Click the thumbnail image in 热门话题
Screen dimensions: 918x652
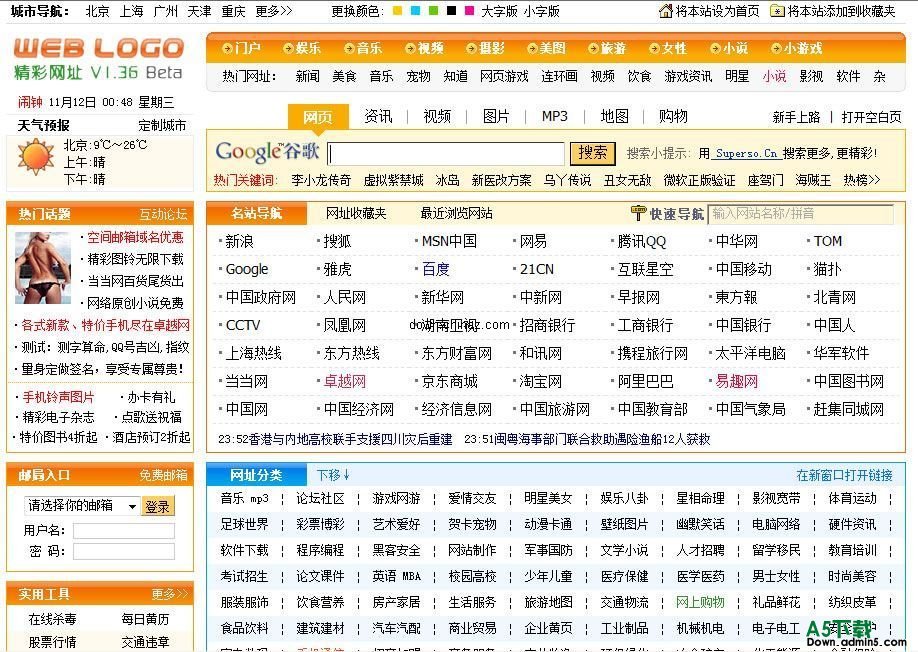pyautogui.click(x=43, y=268)
